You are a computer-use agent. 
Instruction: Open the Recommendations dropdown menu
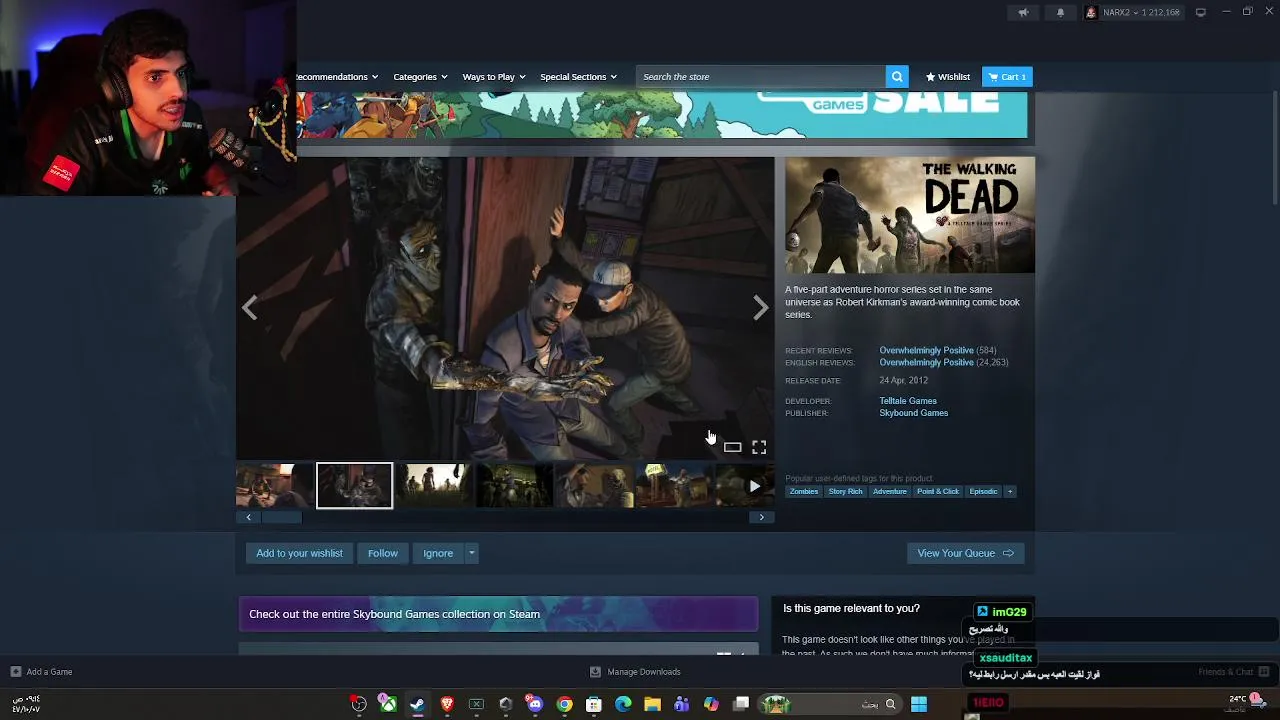(337, 77)
